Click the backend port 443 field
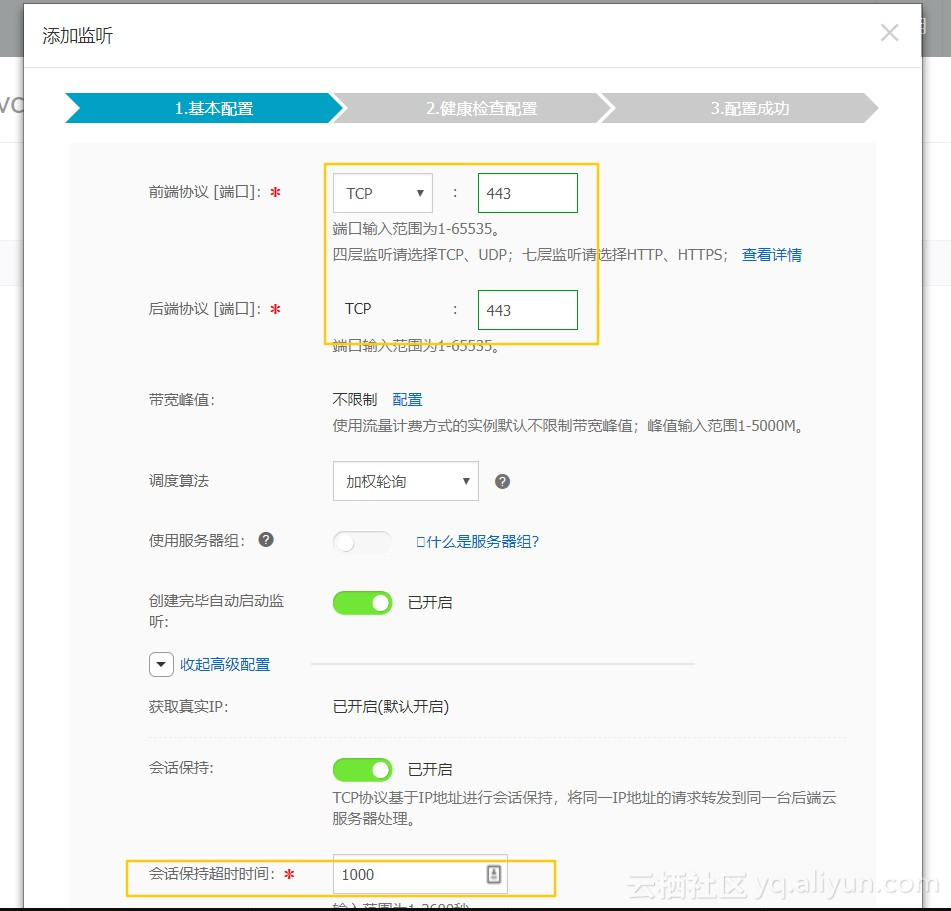 point(528,310)
